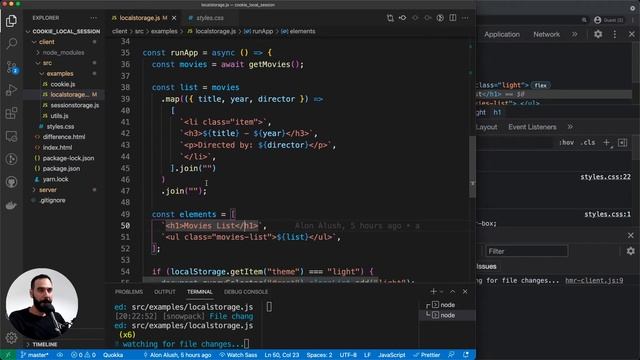Switch to the Debug Console tab
The height and width of the screenshot is (360, 640).
[246, 292]
